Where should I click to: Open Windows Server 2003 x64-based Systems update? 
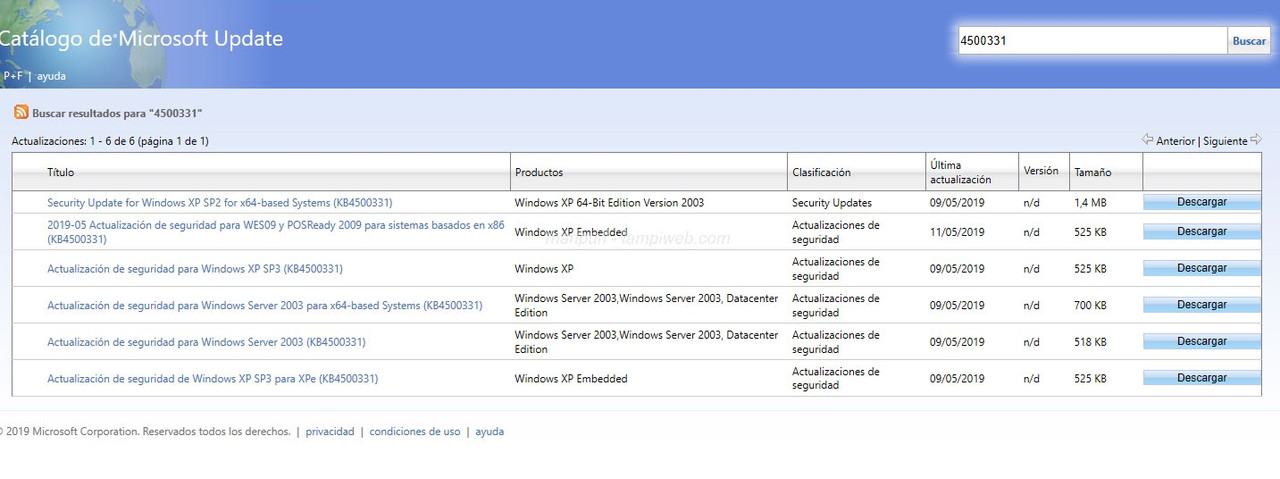tap(265, 305)
